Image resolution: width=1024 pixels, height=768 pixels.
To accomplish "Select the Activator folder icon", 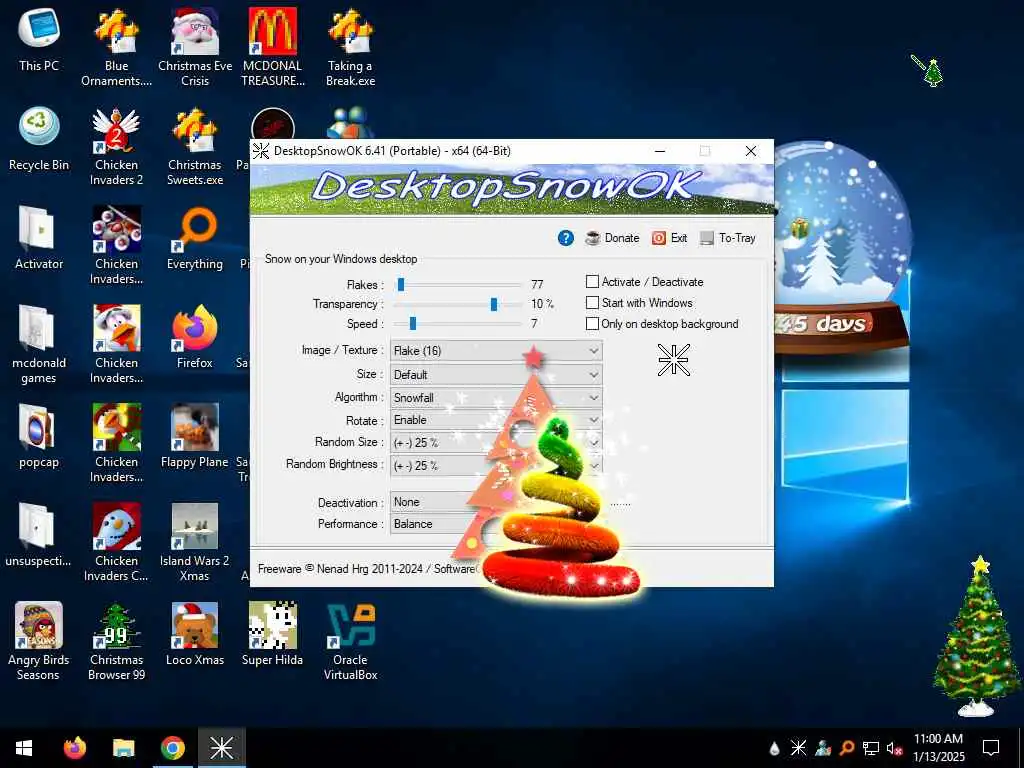I will (39, 238).
